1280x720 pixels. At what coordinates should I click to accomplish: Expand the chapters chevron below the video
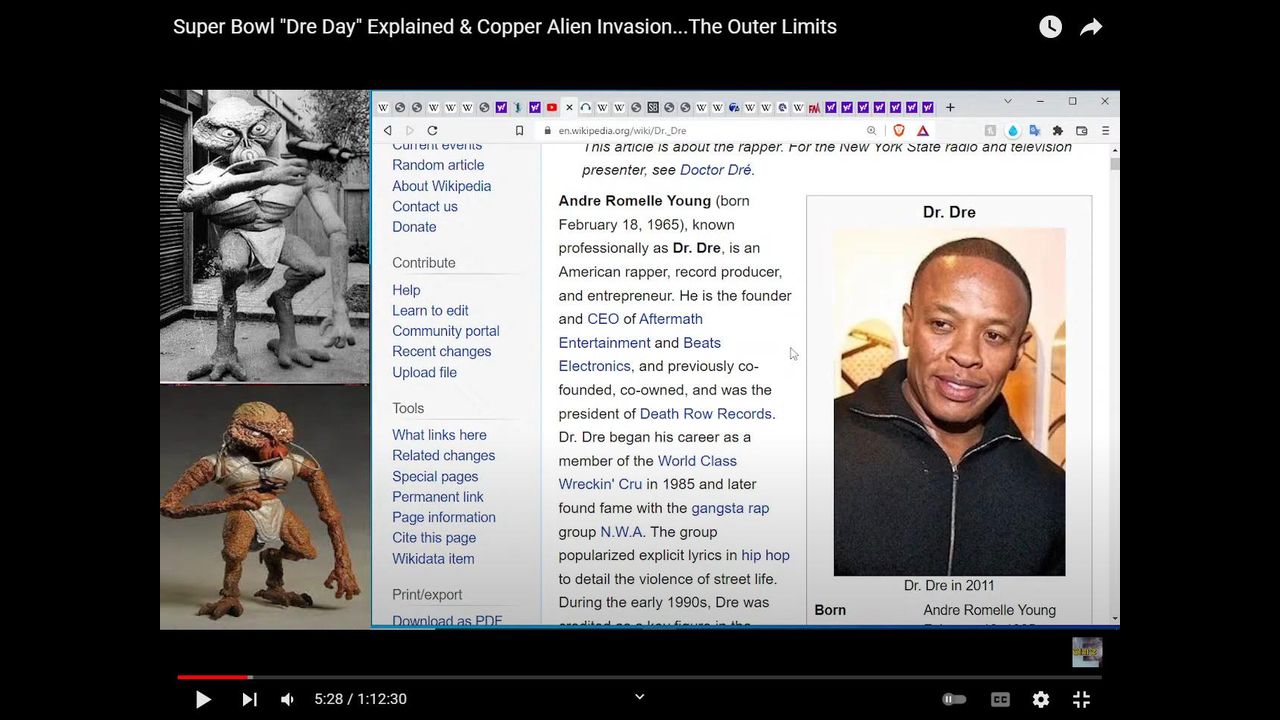coord(640,697)
